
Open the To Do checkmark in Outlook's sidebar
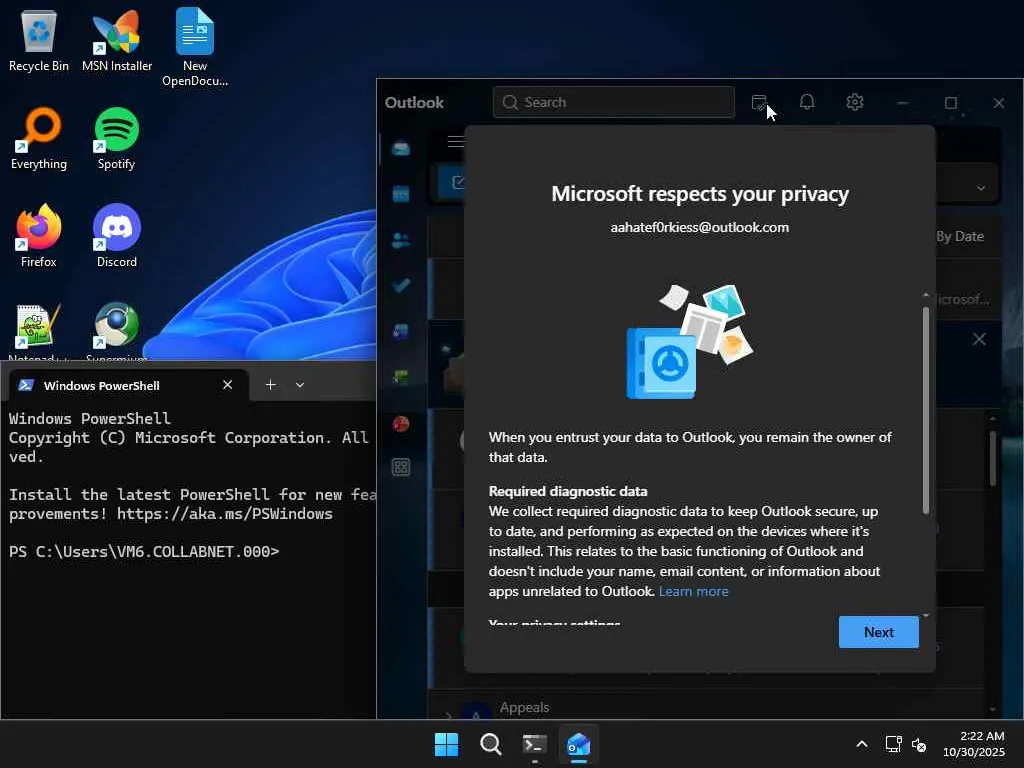pyautogui.click(x=401, y=285)
